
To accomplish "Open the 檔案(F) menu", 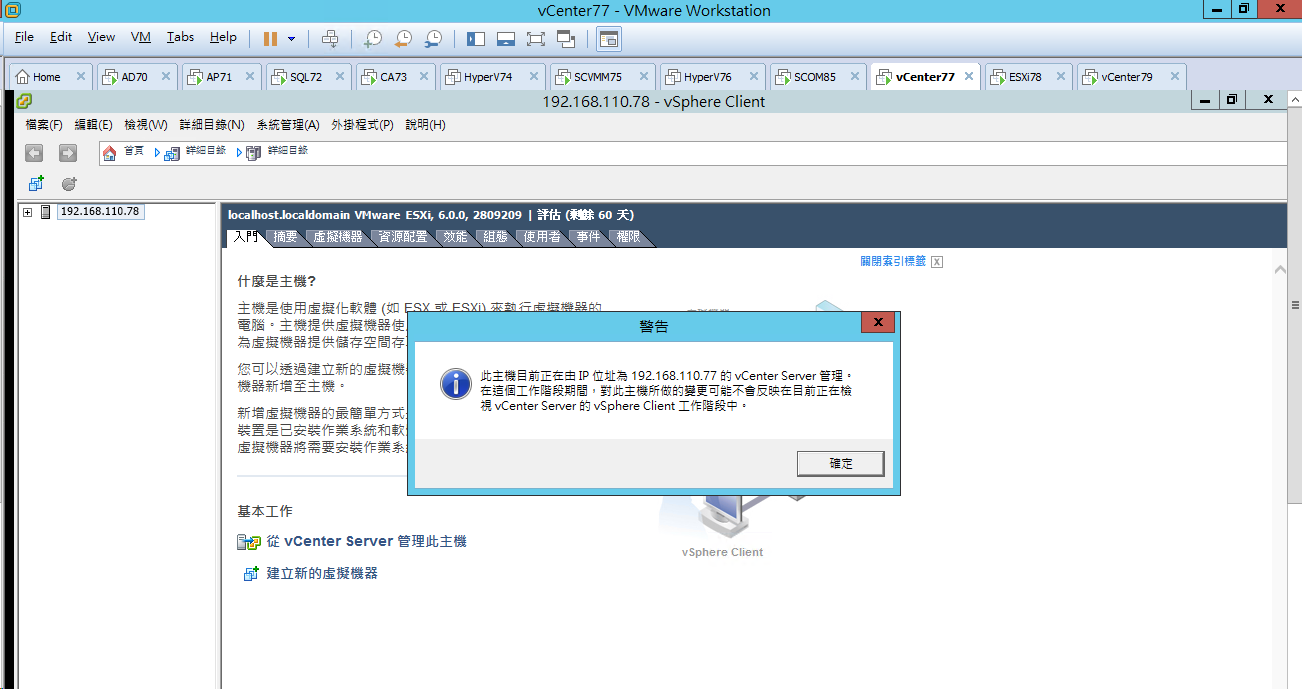I will coord(44,125).
